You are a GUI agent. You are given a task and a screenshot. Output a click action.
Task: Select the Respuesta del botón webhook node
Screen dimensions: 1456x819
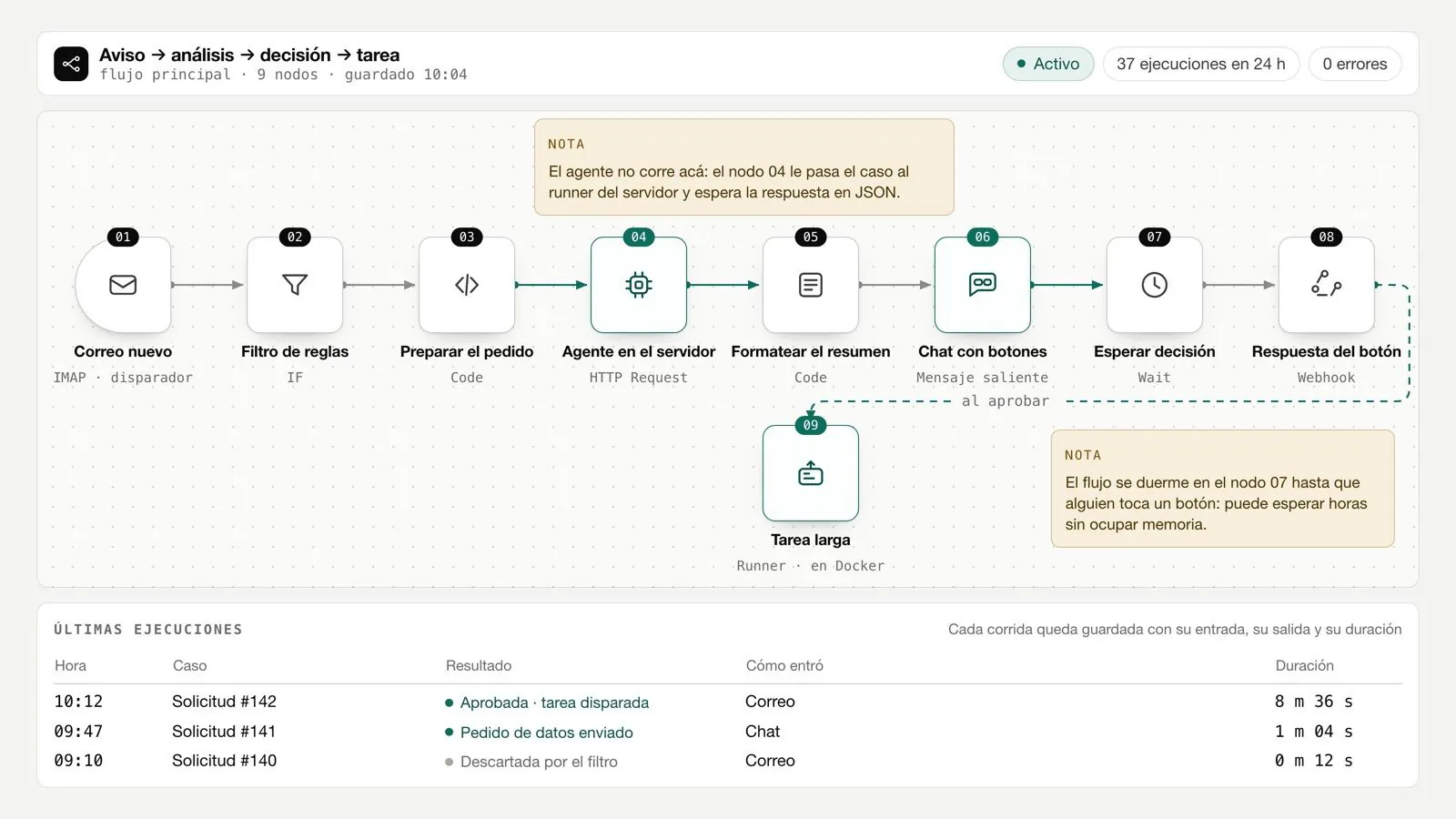[1327, 285]
